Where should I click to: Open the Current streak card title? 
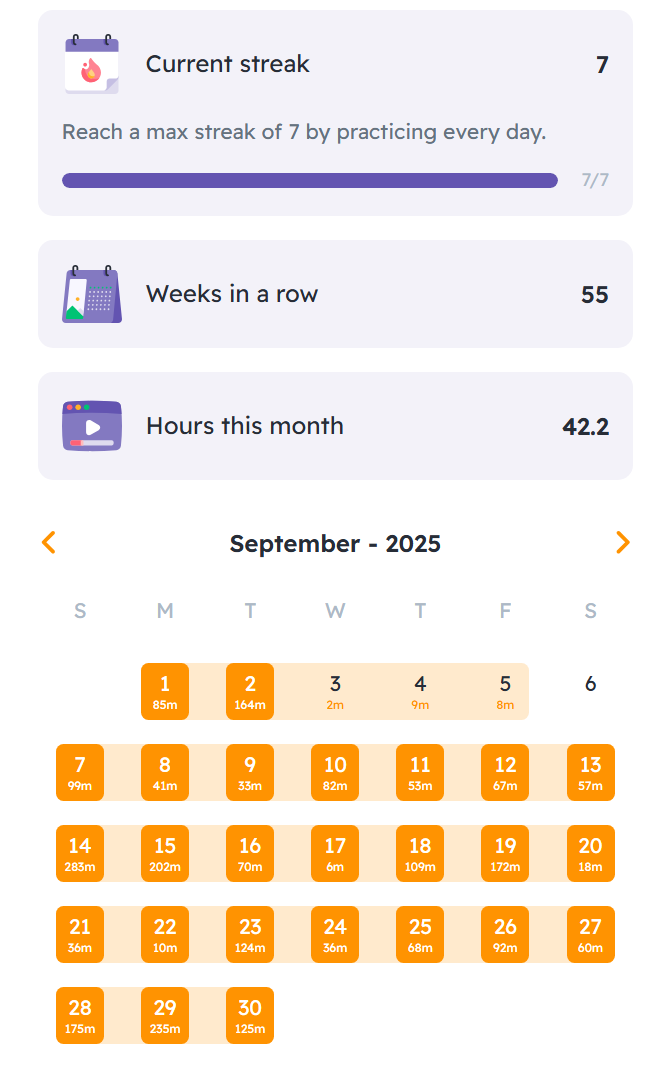click(x=228, y=64)
